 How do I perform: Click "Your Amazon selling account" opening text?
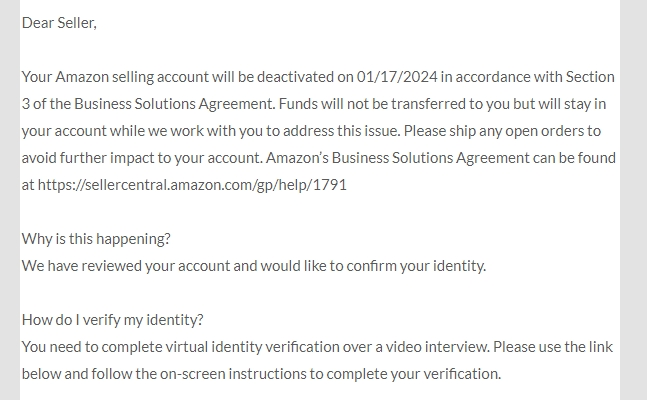coord(115,77)
